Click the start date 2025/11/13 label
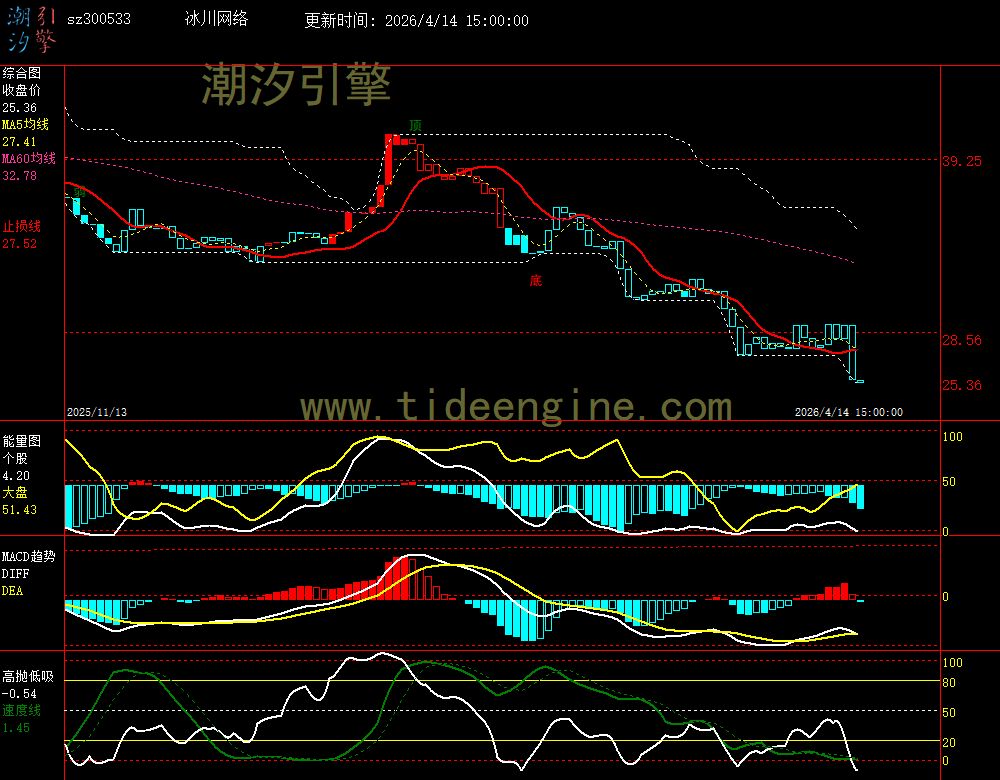Image resolution: width=1000 pixels, height=780 pixels. click(x=97, y=412)
